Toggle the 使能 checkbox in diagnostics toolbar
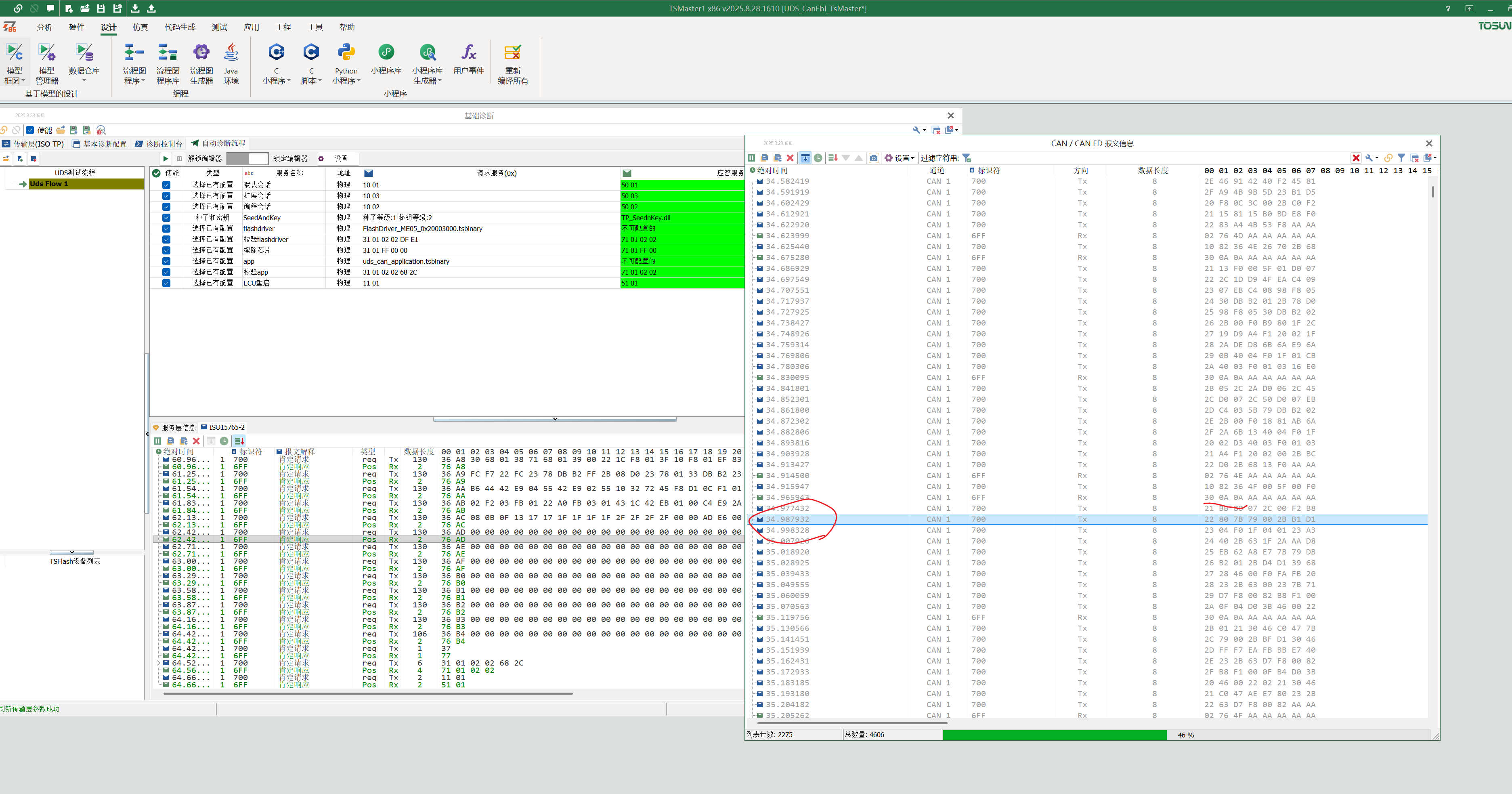 [x=30, y=130]
